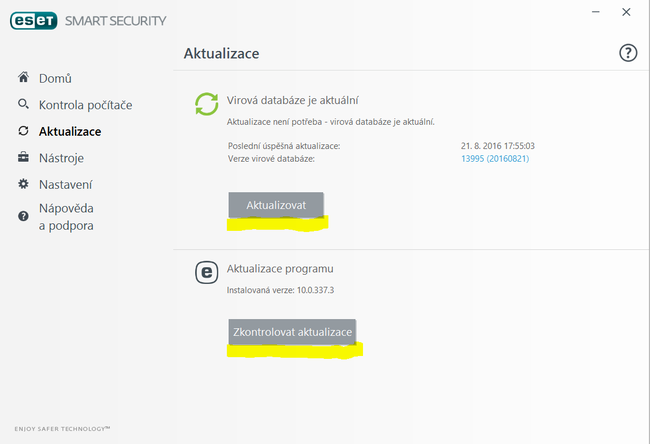
Task: Click the ESET logo in header
Action: (x=34, y=21)
